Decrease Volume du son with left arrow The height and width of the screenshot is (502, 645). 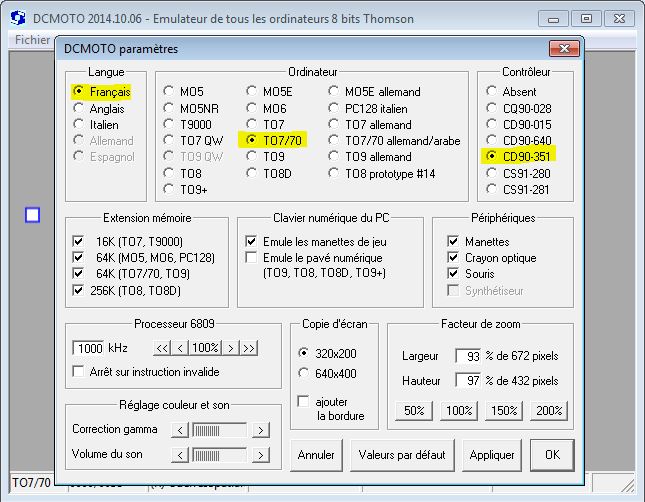(180, 456)
